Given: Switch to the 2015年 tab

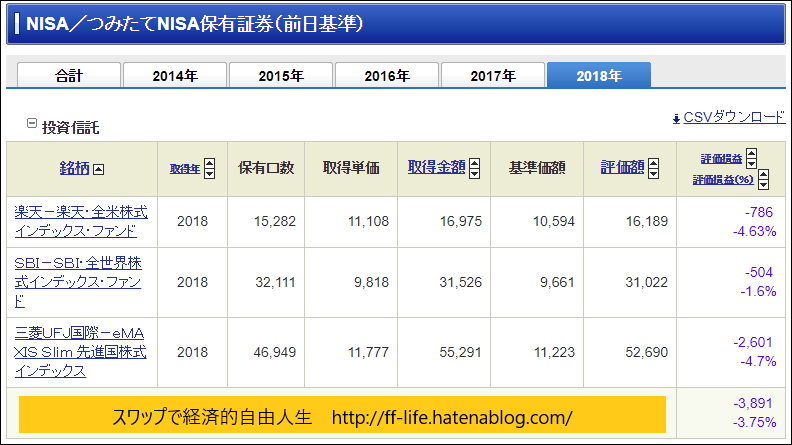Looking at the screenshot, I should pos(281,75).
